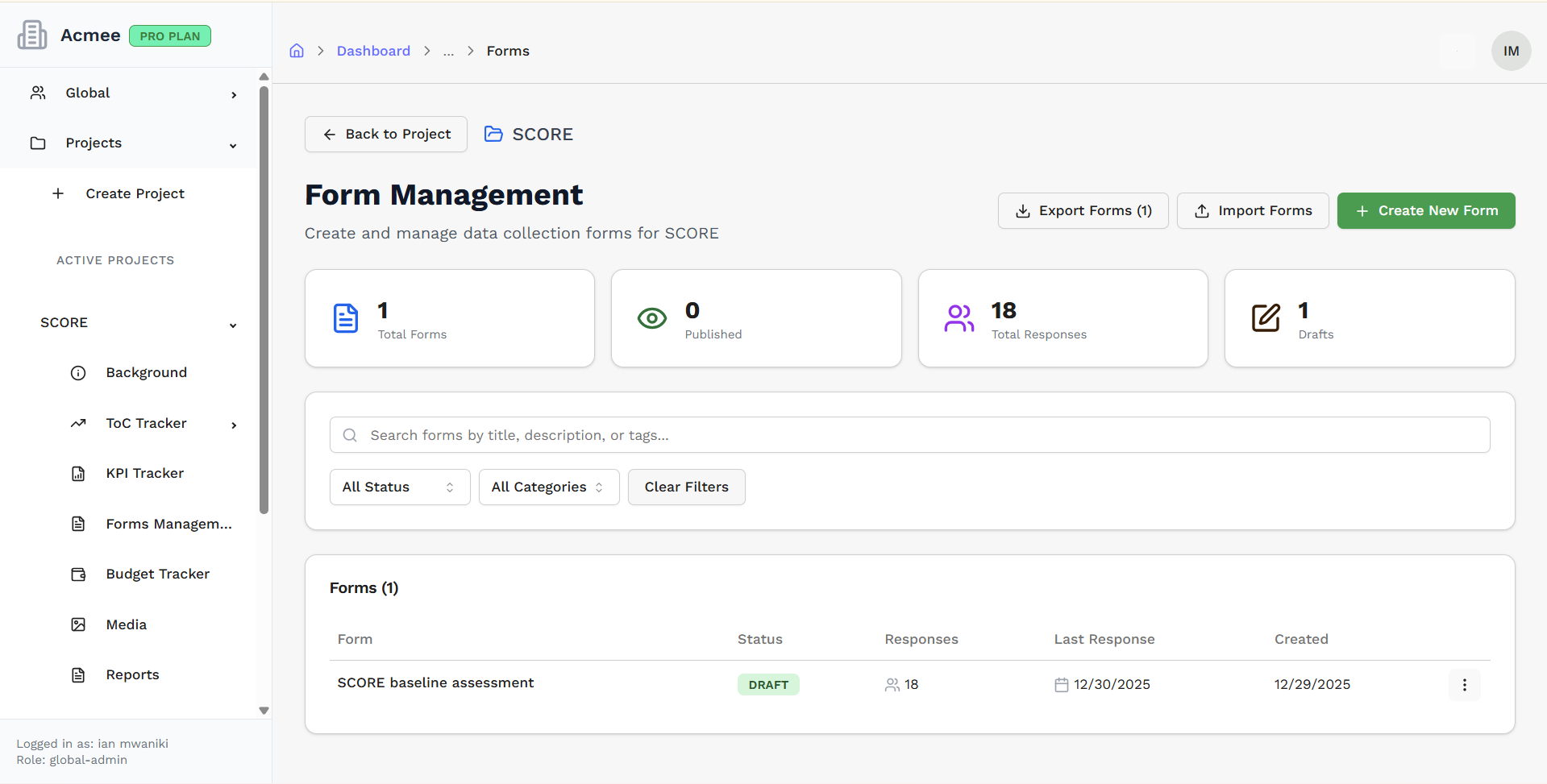Click the Reports document icon

click(78, 675)
